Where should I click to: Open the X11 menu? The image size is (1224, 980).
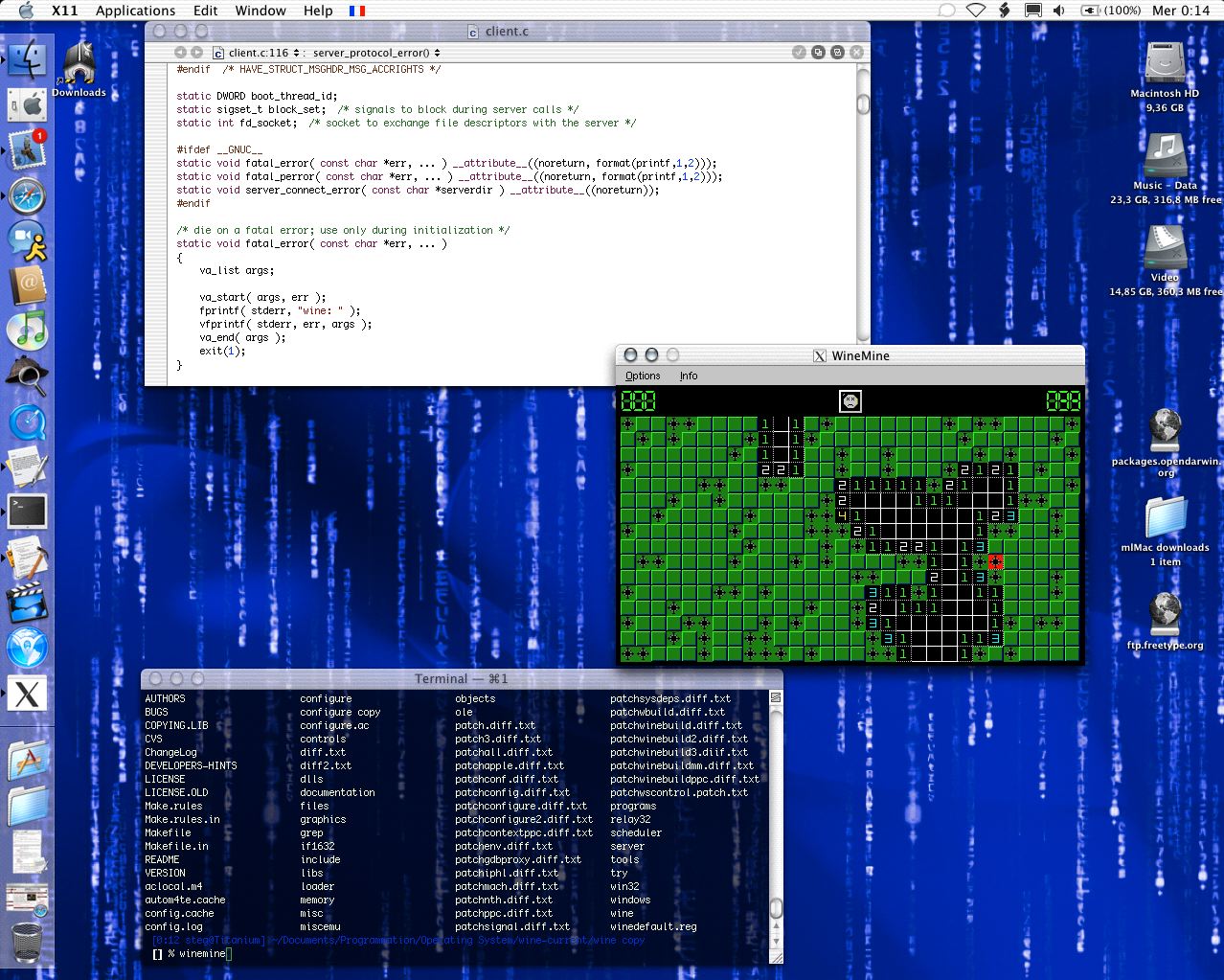pos(65,11)
